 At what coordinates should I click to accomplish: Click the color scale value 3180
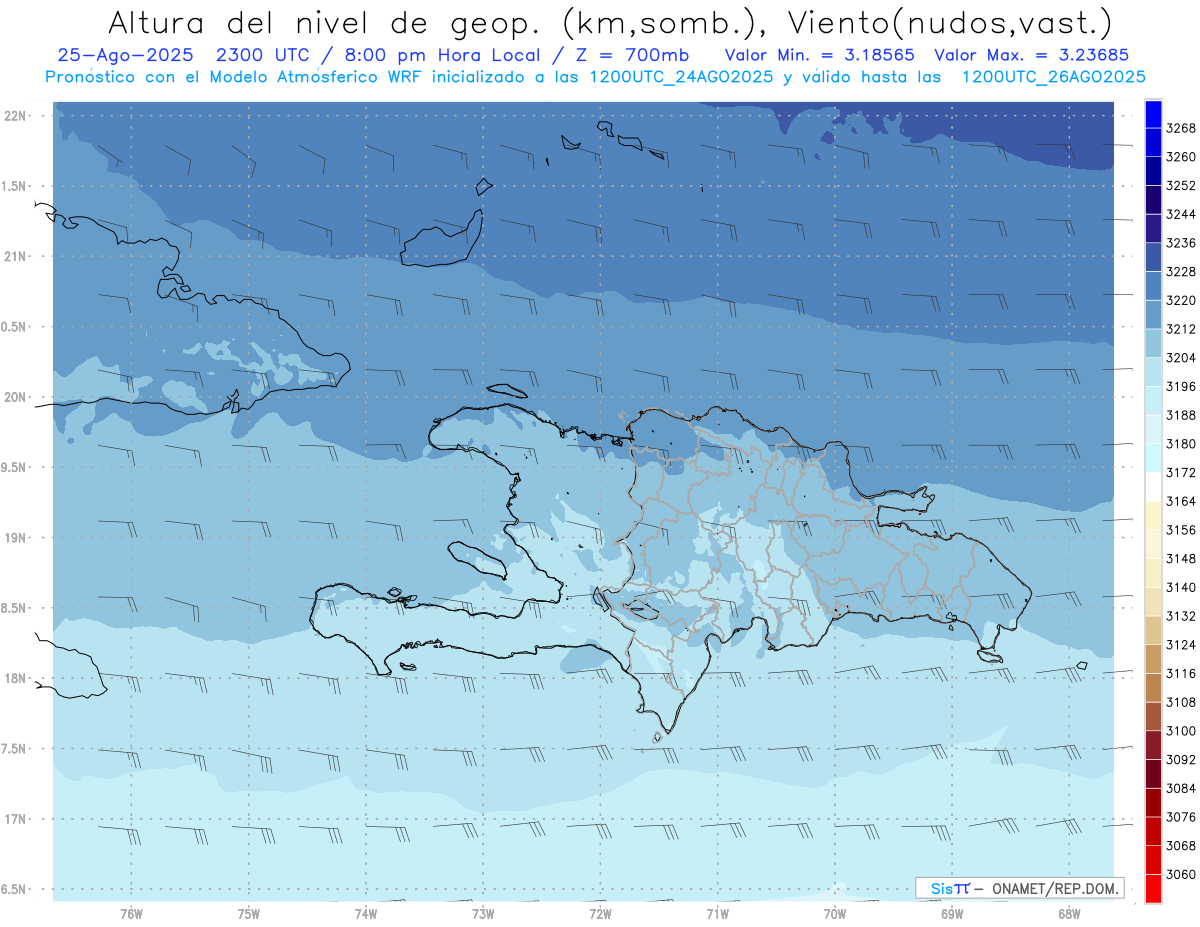tap(1181, 444)
